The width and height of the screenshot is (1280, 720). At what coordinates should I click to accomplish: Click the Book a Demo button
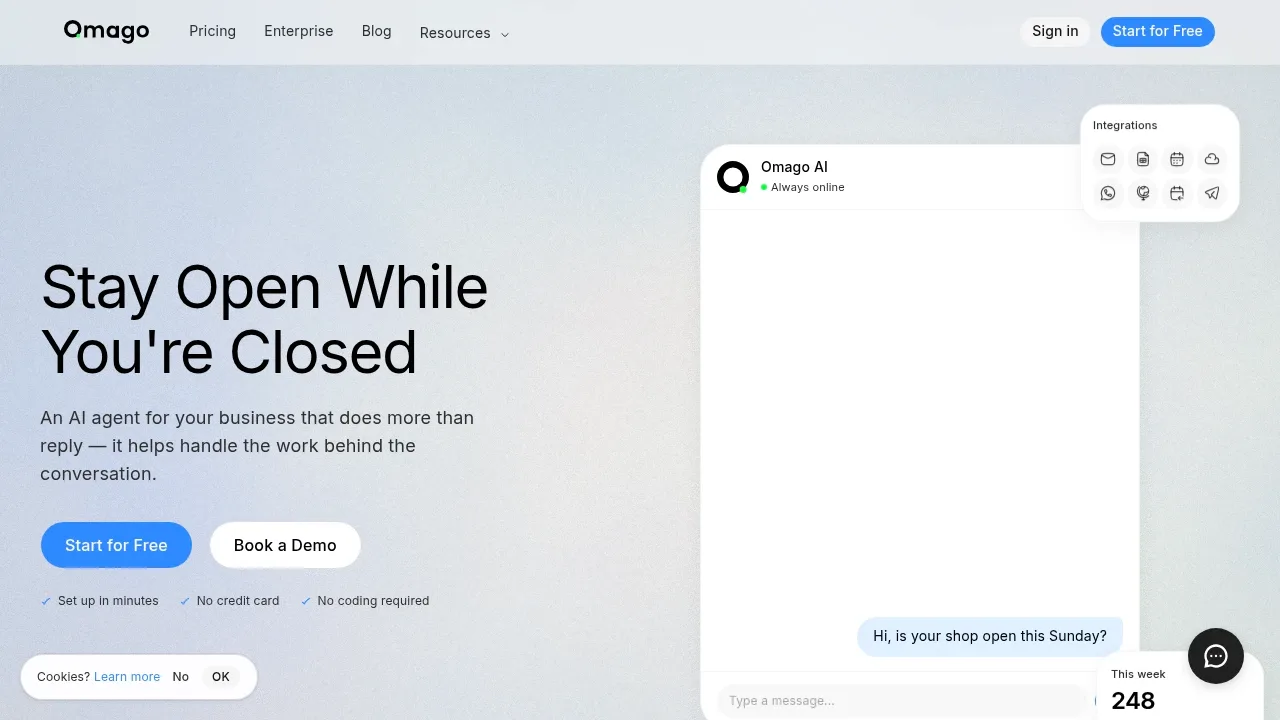tap(285, 545)
